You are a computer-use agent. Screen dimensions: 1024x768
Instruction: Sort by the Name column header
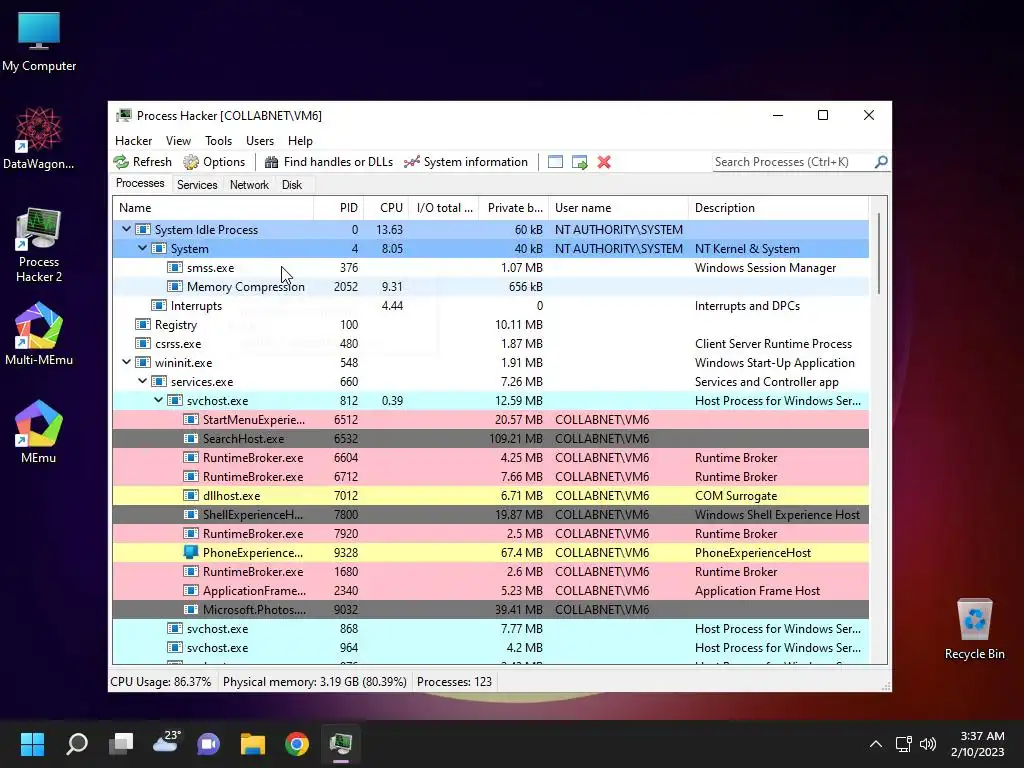(x=213, y=208)
